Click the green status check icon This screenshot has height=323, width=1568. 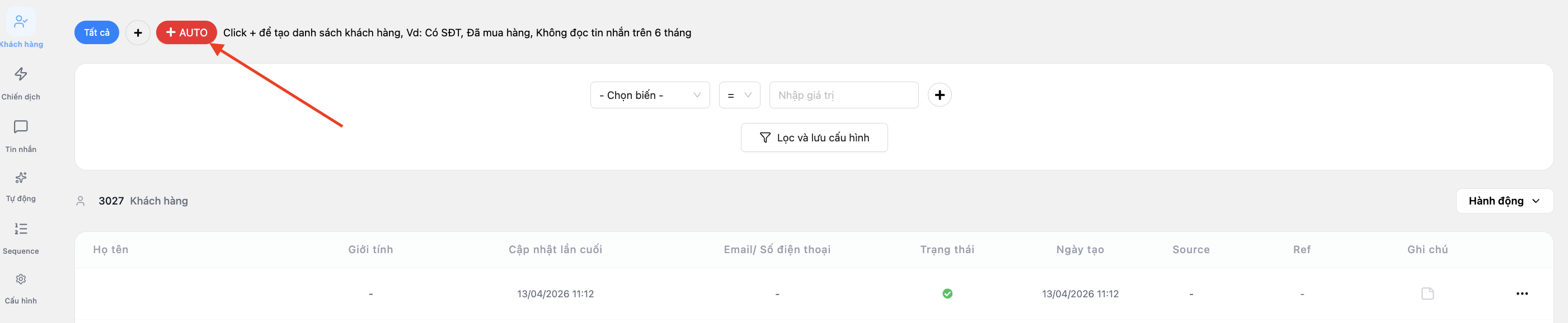[947, 294]
